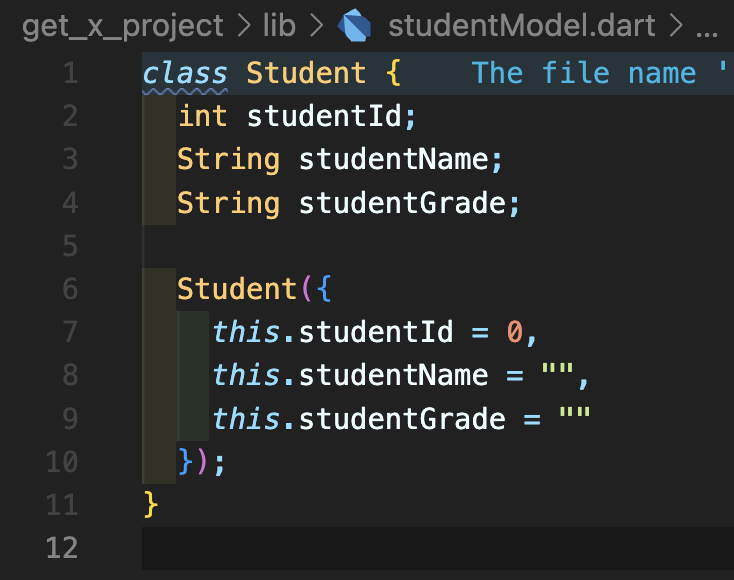The width and height of the screenshot is (734, 580).
Task: Place cursor on studentId field declaration
Action: pyautogui.click(x=324, y=116)
